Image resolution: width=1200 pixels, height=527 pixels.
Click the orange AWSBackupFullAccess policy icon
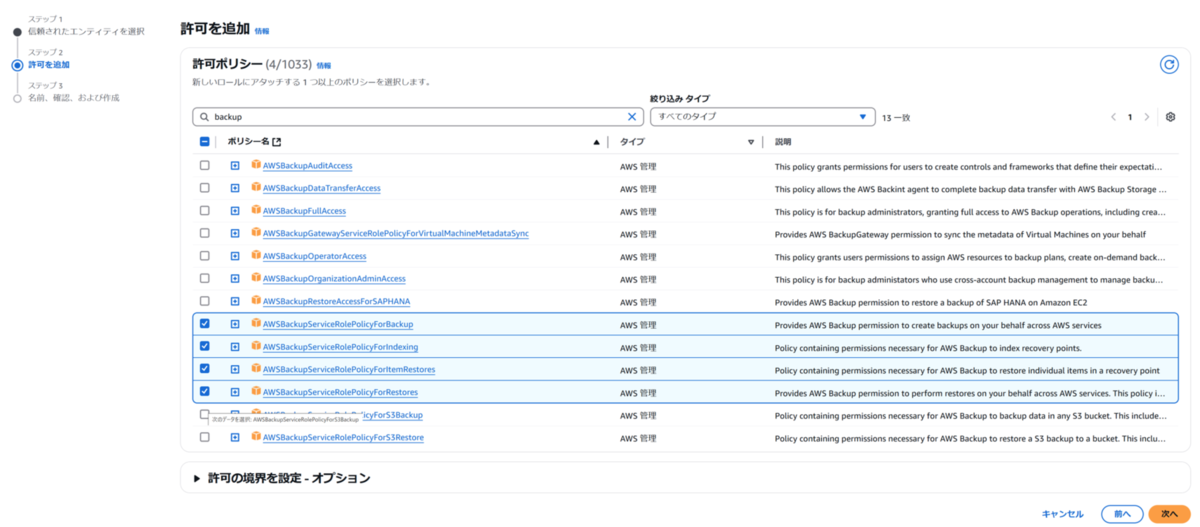pyautogui.click(x=256, y=210)
